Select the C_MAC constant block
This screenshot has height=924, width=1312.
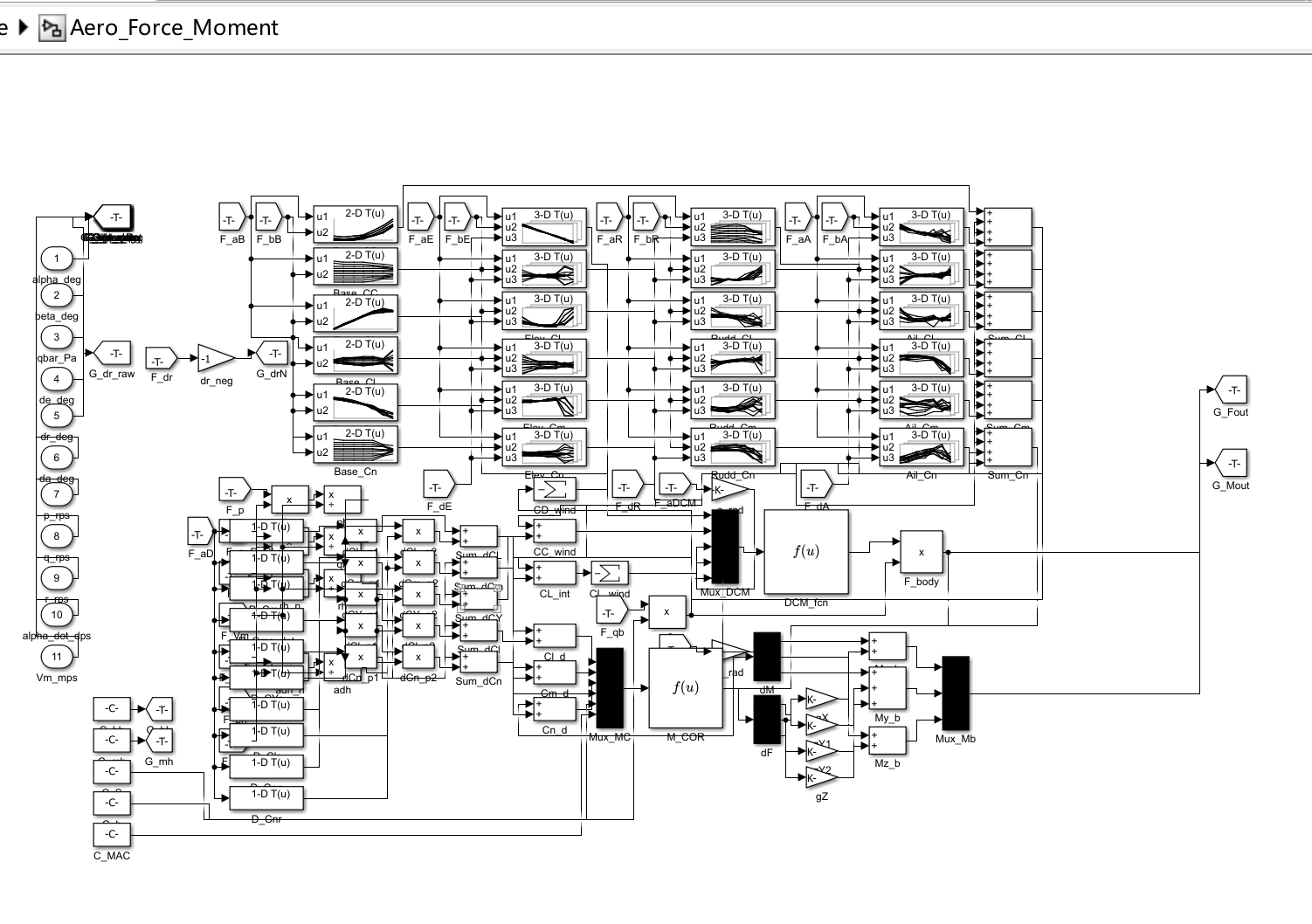click(x=112, y=835)
